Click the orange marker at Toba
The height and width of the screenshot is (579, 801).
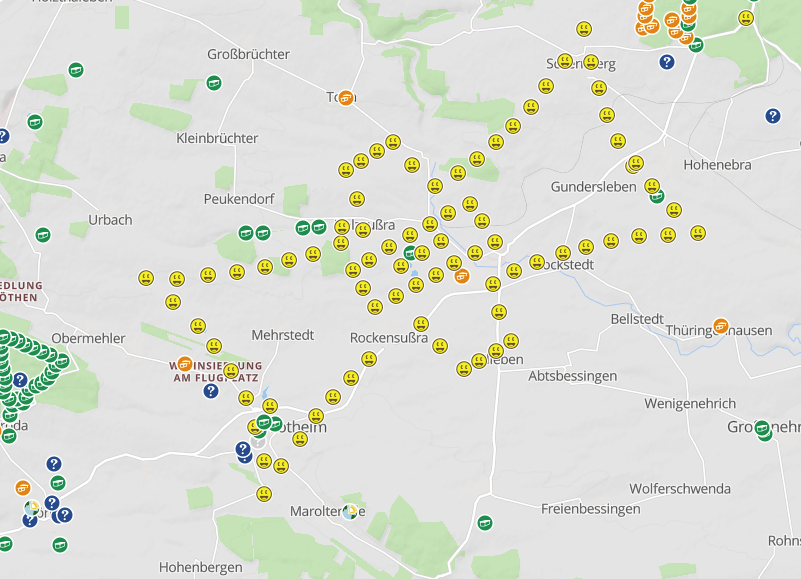point(345,97)
